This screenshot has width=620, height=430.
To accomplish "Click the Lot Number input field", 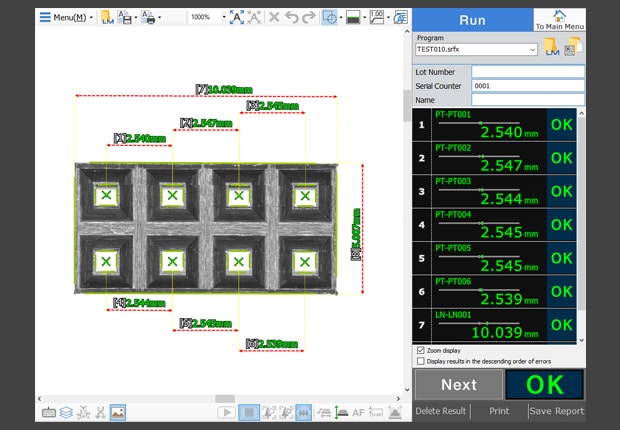I will point(527,72).
